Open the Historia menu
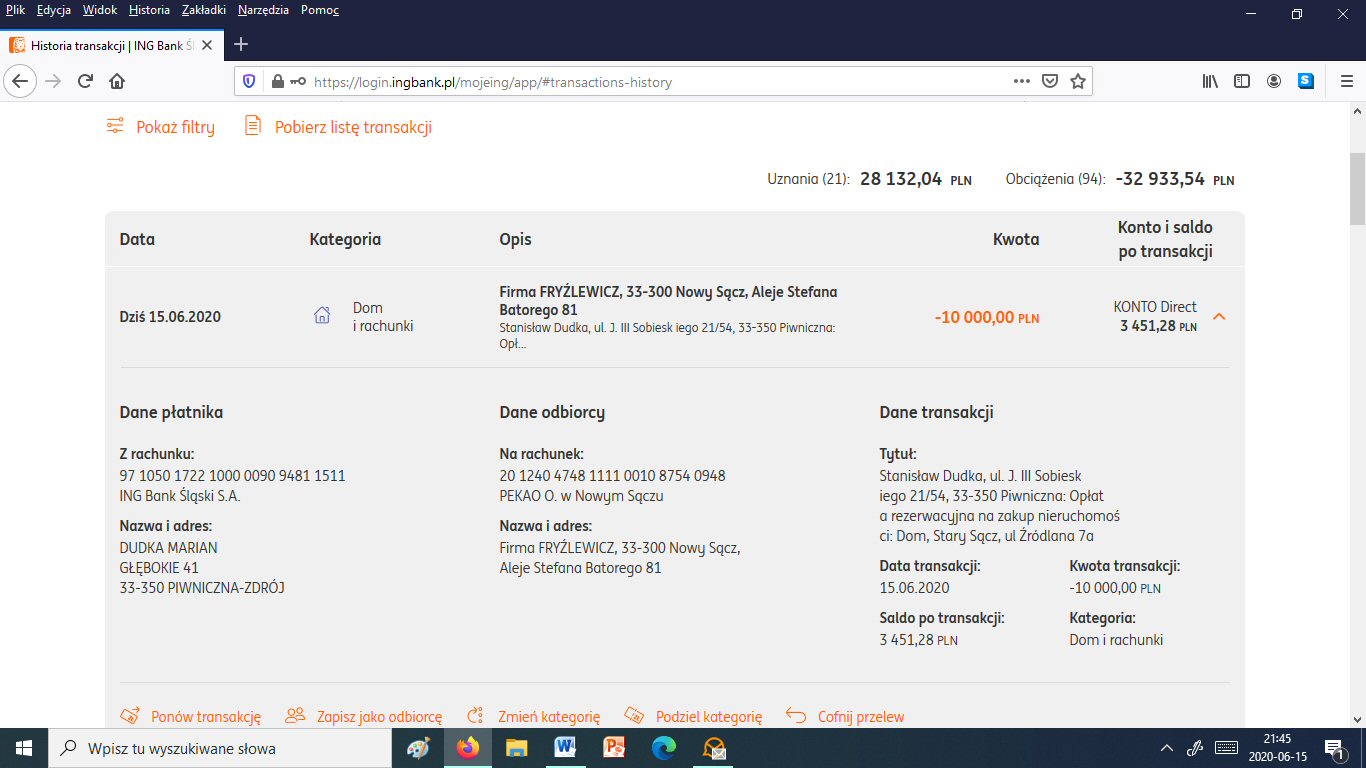The width and height of the screenshot is (1366, 768). [149, 10]
